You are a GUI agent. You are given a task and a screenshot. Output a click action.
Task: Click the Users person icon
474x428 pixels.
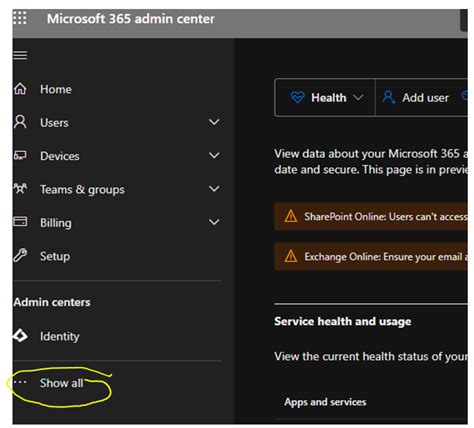[20, 122]
